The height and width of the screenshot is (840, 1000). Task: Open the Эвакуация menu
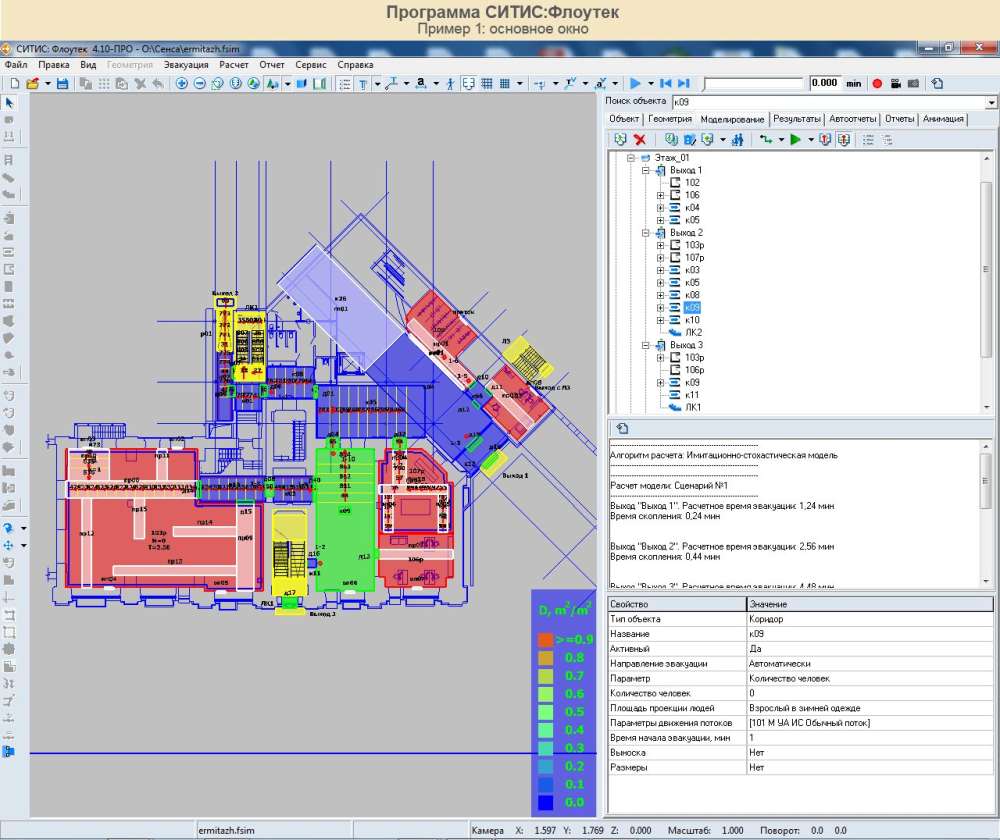click(186, 65)
